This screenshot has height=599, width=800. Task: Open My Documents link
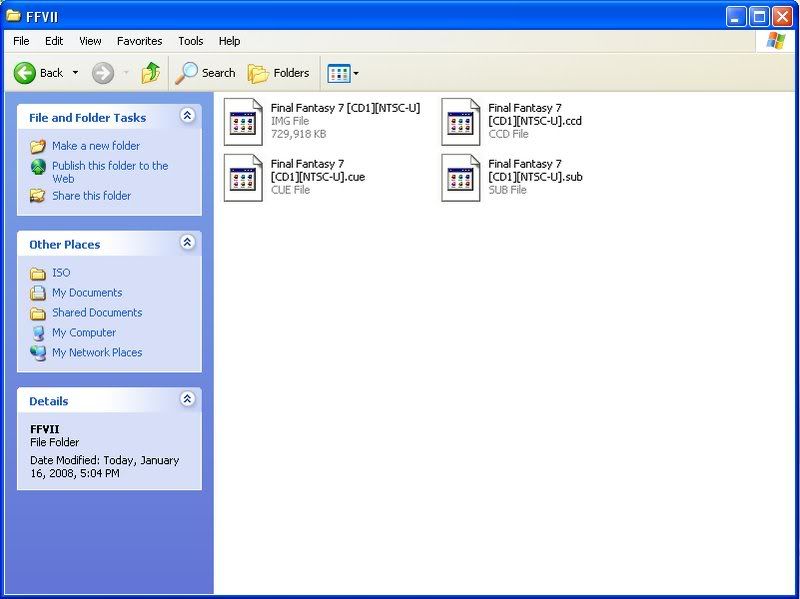87,293
